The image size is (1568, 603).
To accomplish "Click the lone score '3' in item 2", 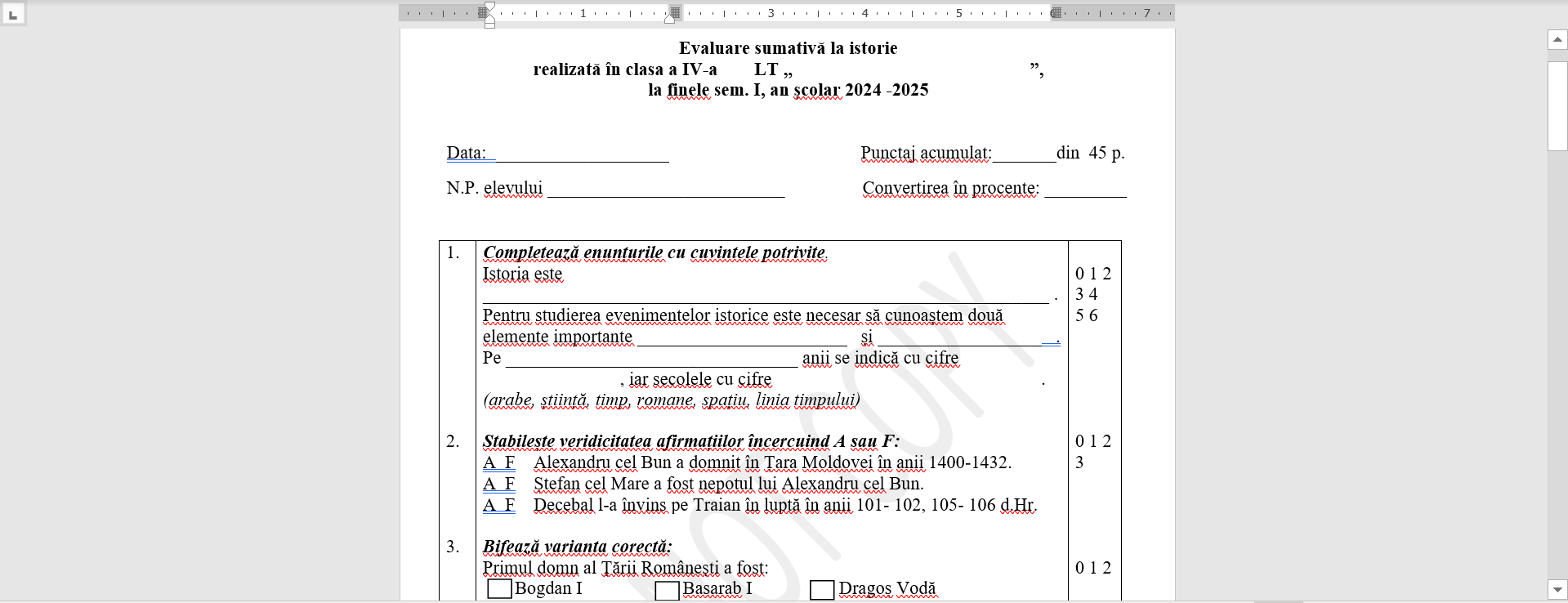I will (x=1079, y=462).
